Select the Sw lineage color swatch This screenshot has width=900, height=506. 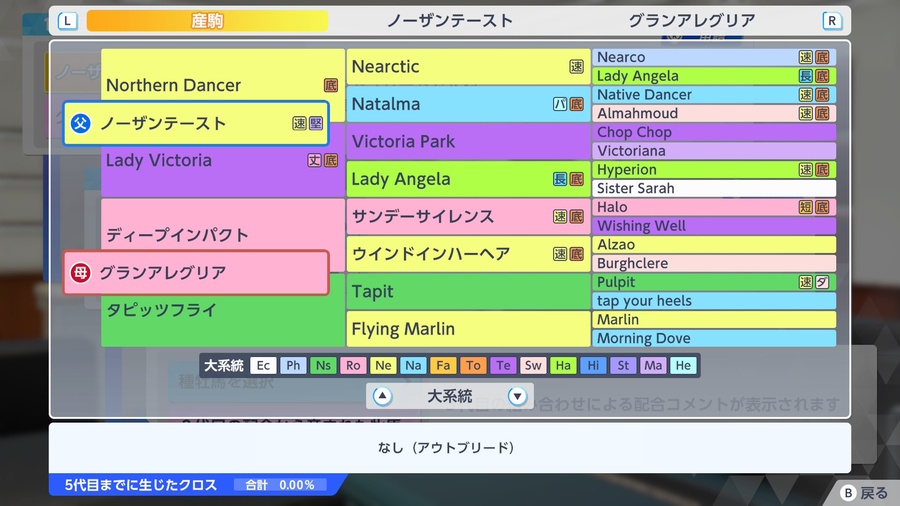tap(533, 365)
